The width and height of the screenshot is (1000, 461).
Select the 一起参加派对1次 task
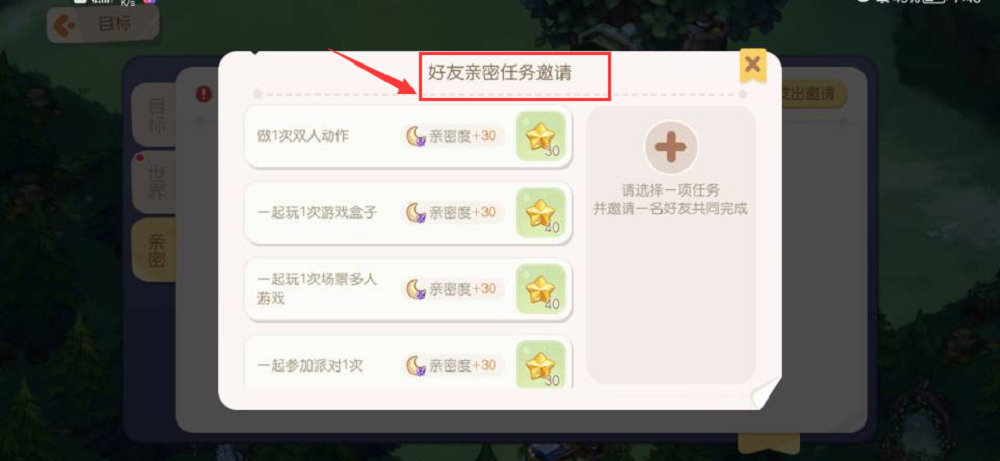click(x=408, y=362)
